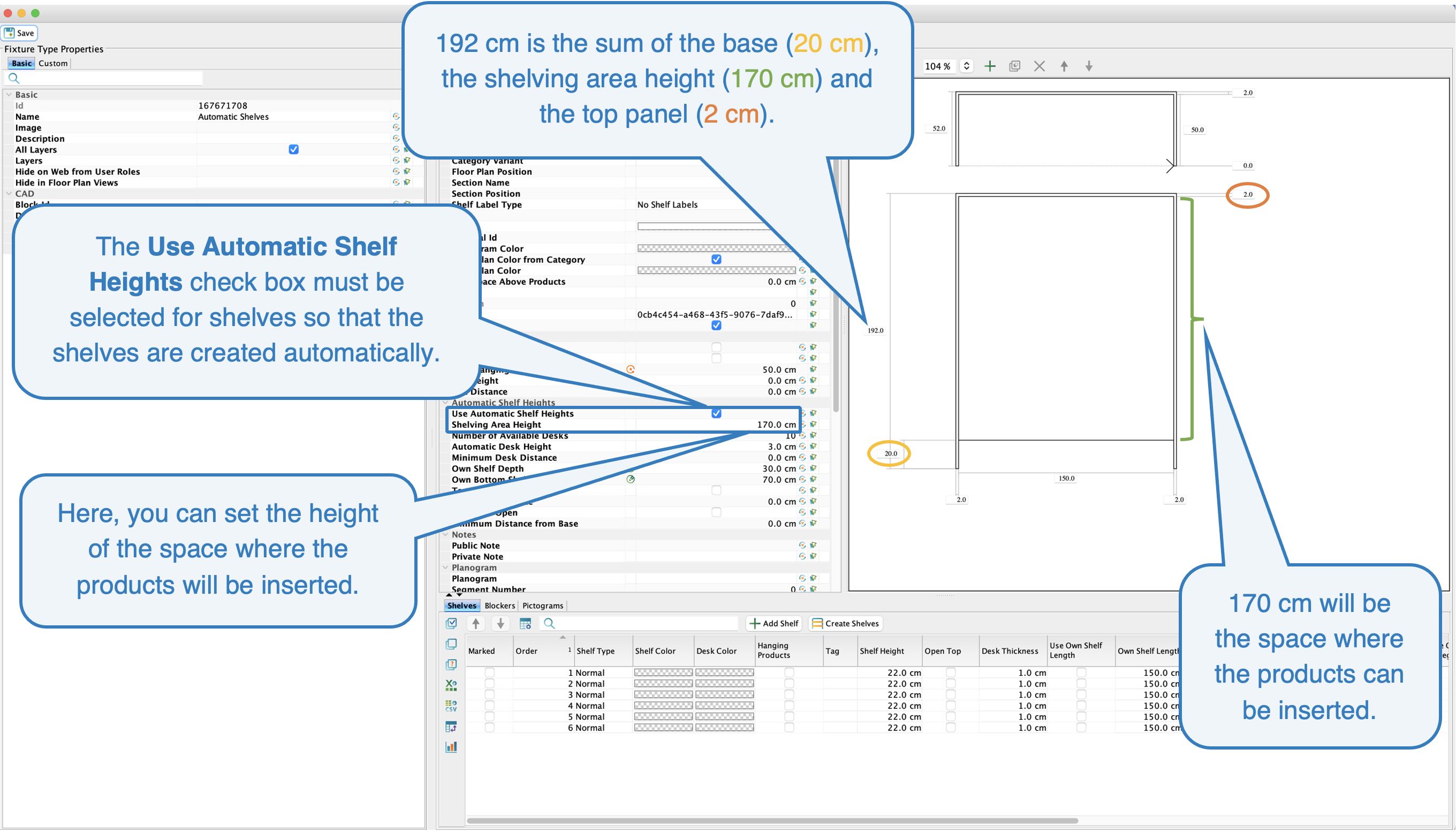
Task: Collapse the Notes section
Action: tap(445, 535)
